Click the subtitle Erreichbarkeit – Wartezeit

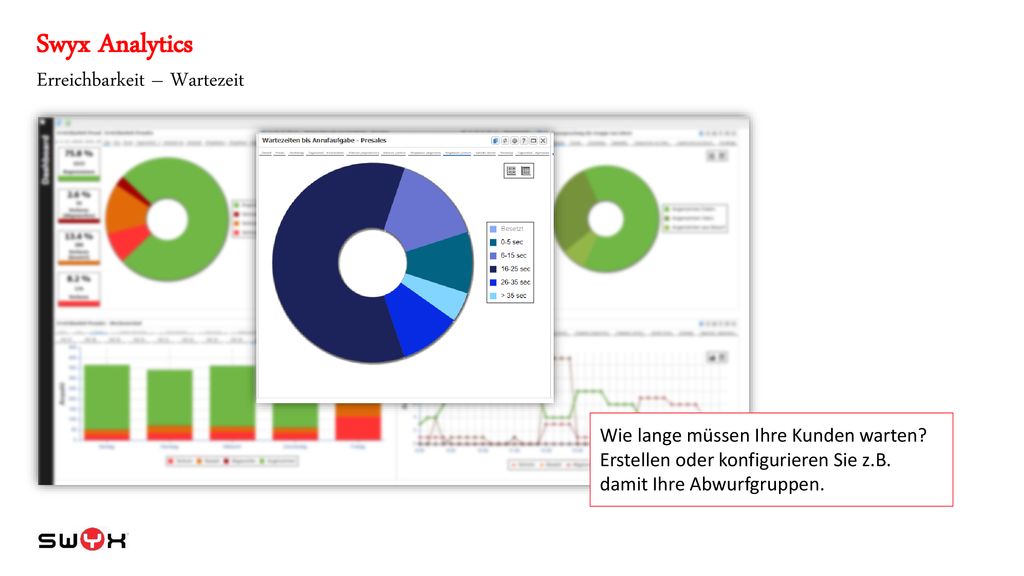click(x=140, y=80)
